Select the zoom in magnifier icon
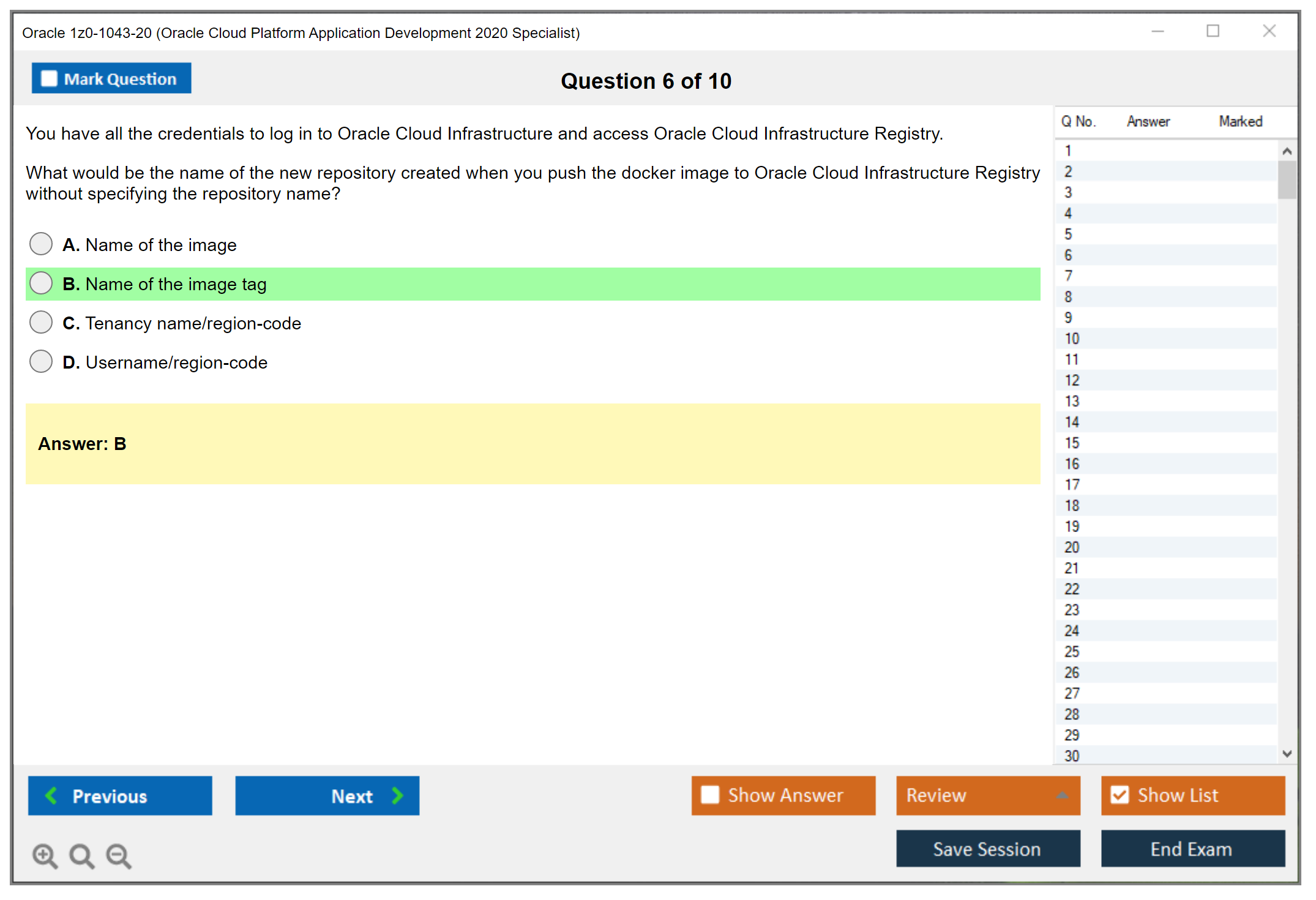1316x900 pixels. [44, 856]
